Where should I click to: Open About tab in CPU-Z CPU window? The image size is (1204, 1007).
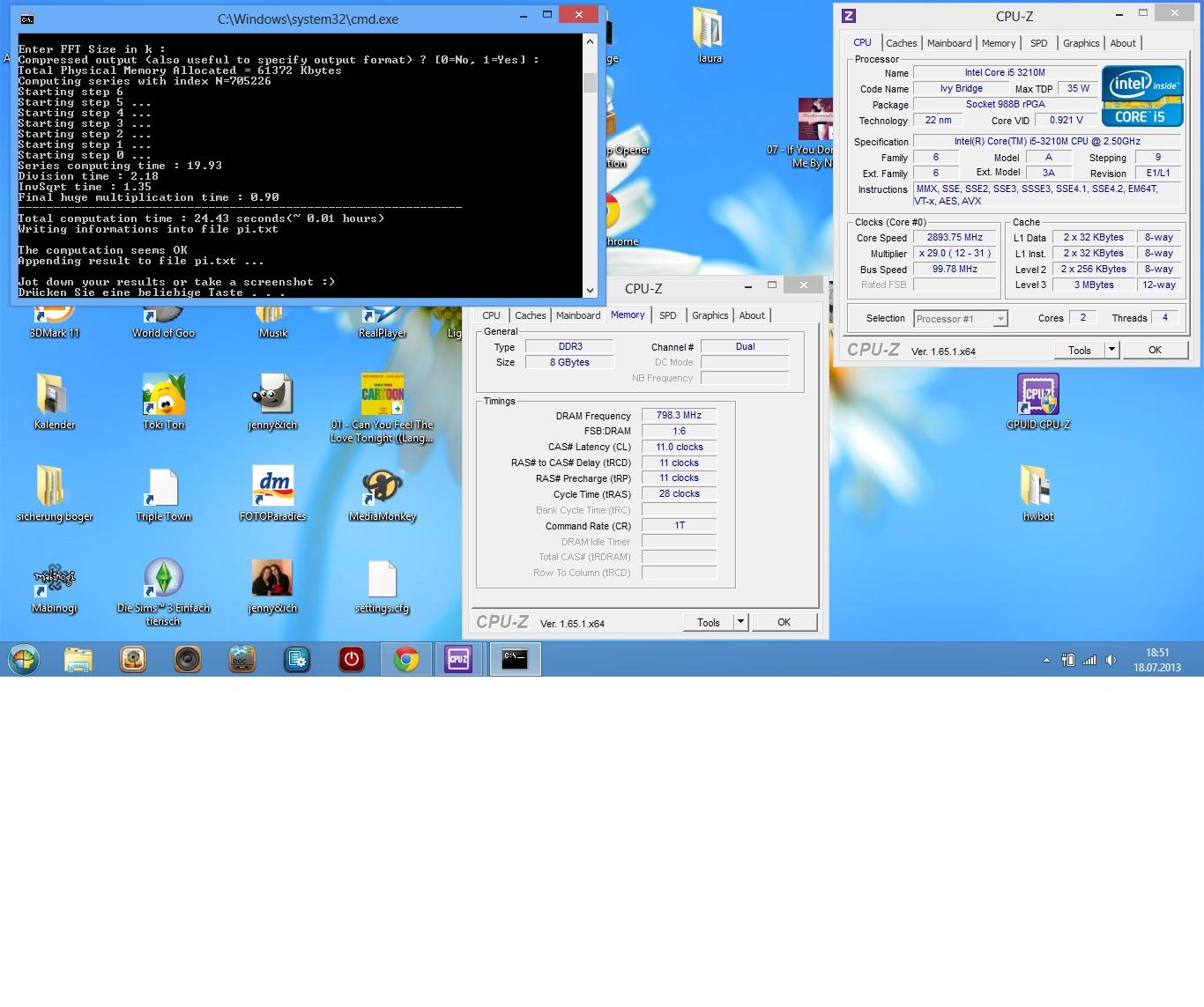[1123, 43]
